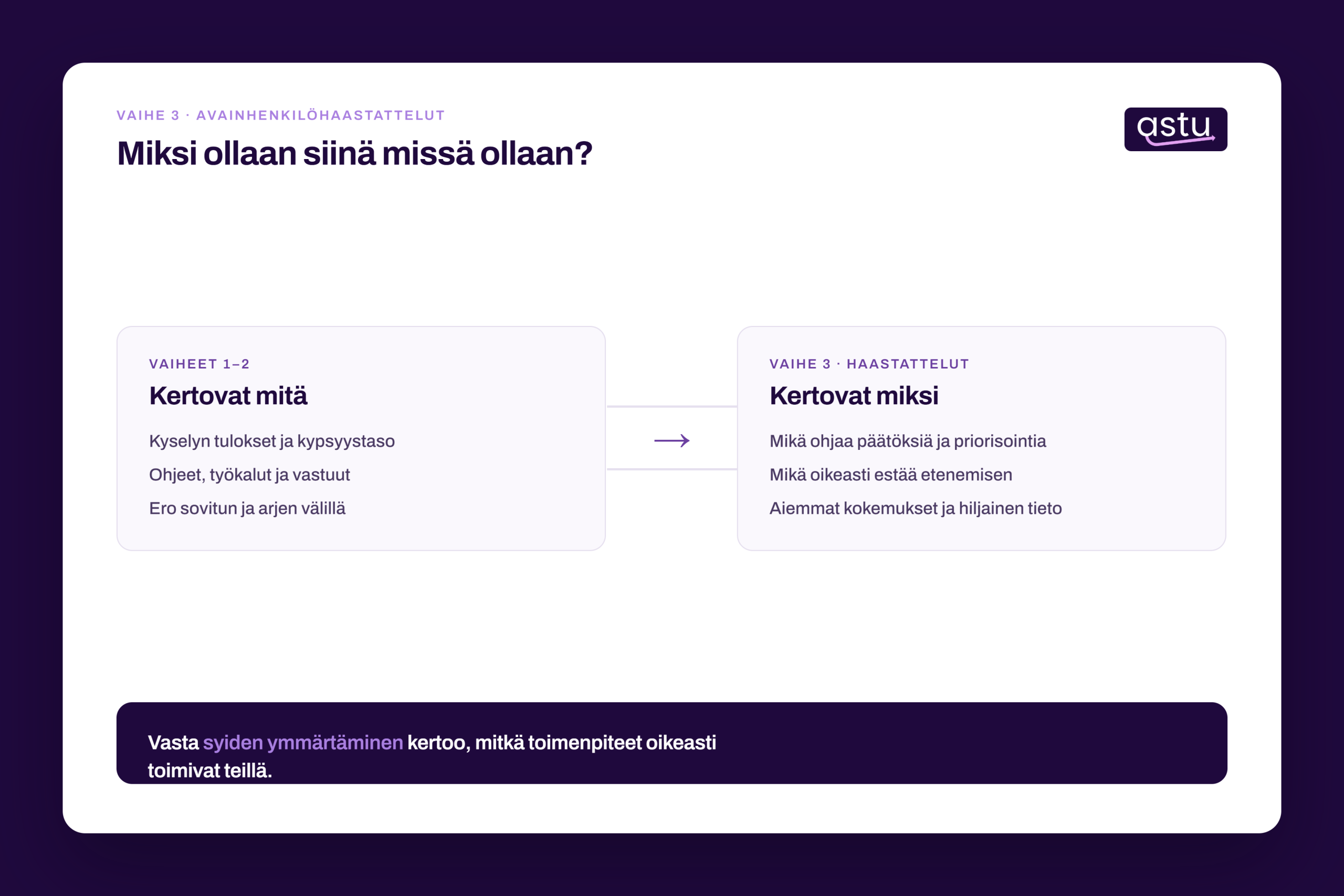
Task: Click the astu logo badge
Action: [x=1175, y=129]
